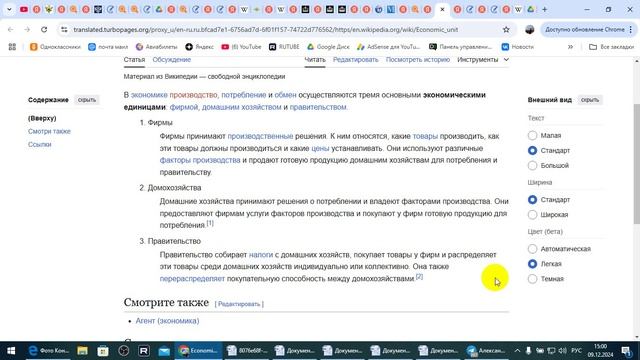Open a new tab with the plus icon

coord(544,9)
